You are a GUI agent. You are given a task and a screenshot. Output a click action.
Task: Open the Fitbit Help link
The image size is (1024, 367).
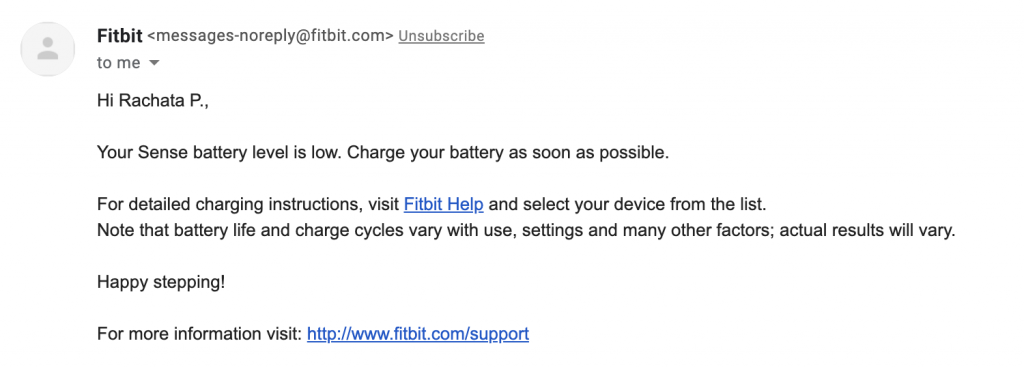[x=443, y=204]
